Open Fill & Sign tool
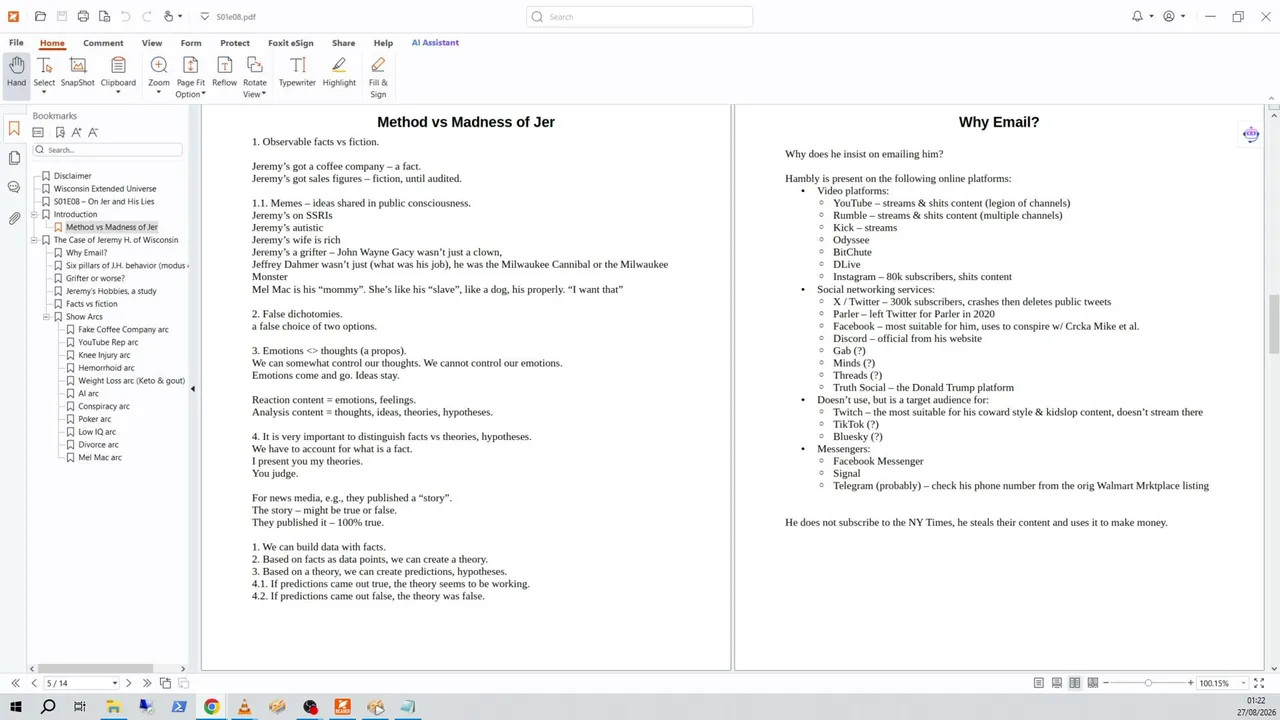 (378, 76)
